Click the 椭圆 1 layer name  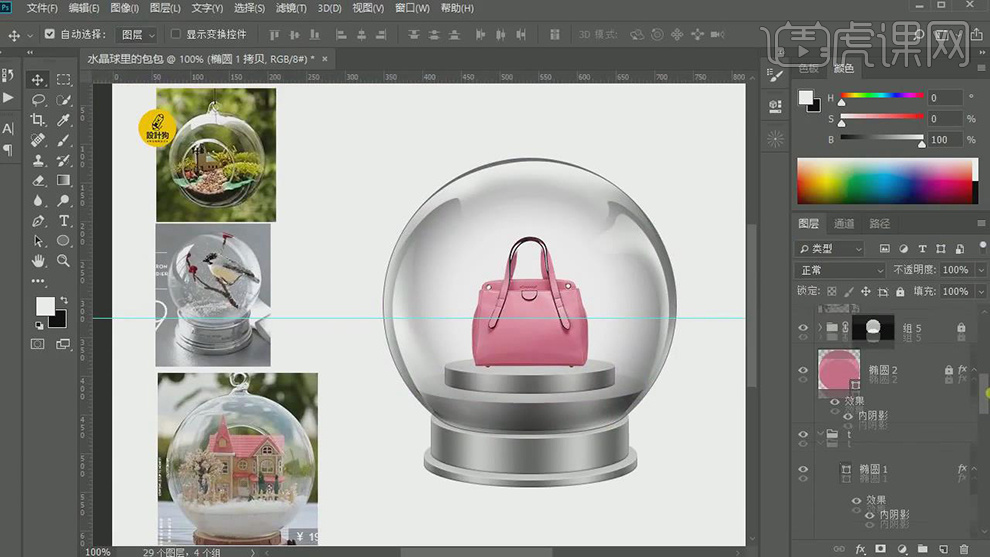coord(874,469)
